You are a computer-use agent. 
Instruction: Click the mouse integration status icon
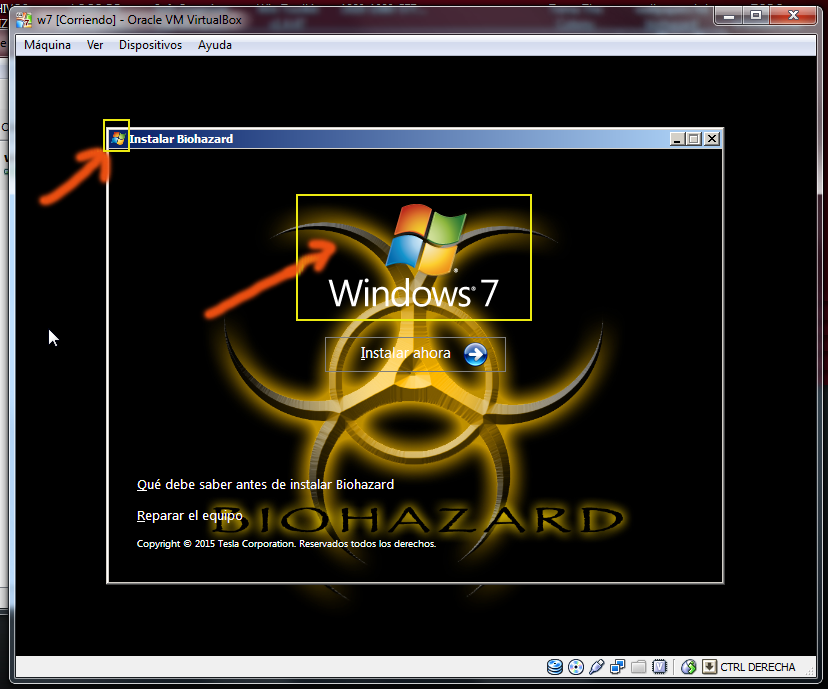pyautogui.click(x=689, y=667)
